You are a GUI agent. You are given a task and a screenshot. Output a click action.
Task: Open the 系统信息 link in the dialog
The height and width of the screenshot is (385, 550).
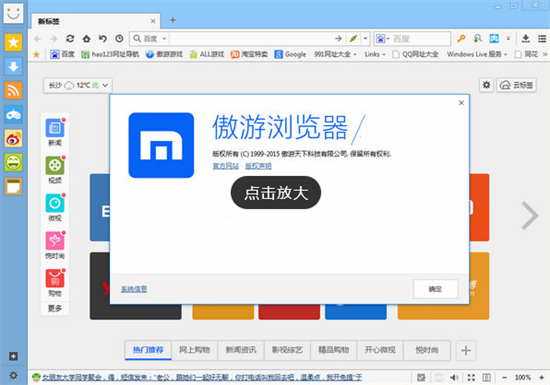[134, 289]
